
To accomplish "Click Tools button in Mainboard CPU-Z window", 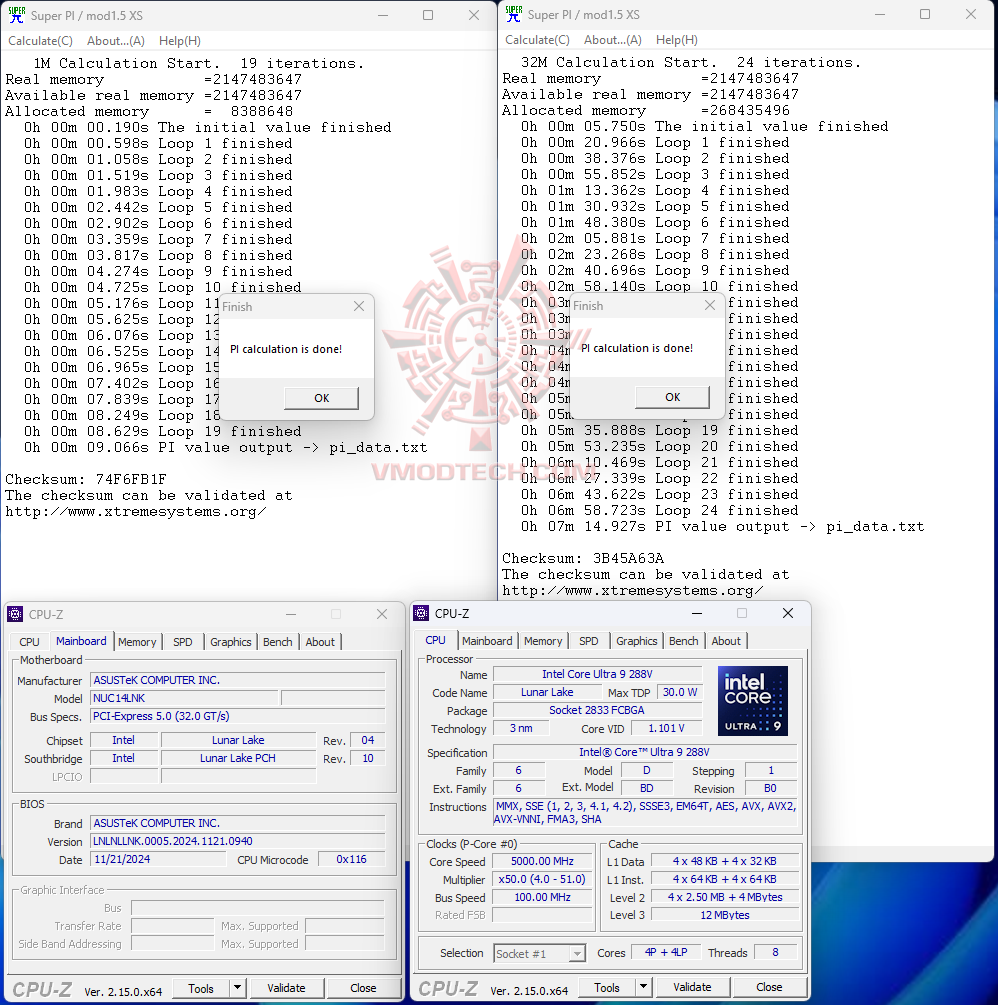I will pos(201,988).
